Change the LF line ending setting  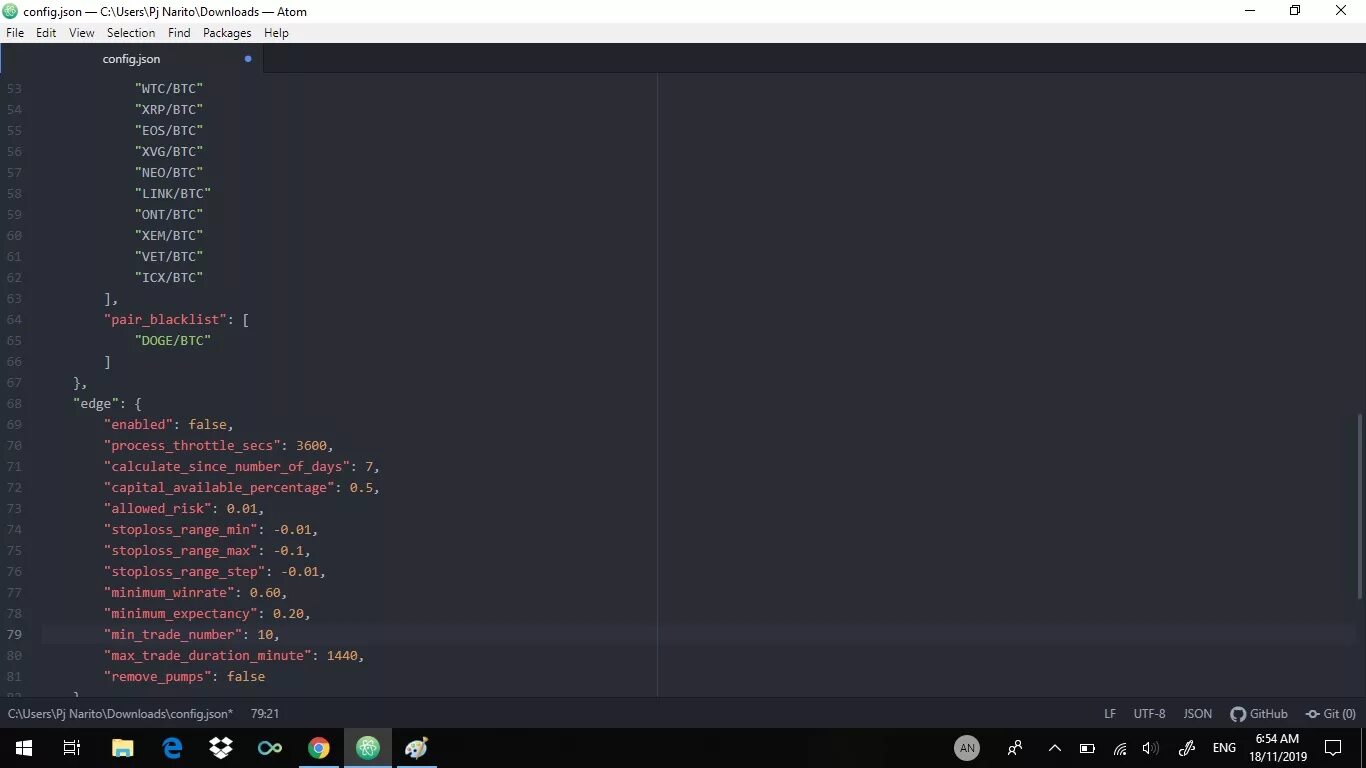click(x=1110, y=714)
